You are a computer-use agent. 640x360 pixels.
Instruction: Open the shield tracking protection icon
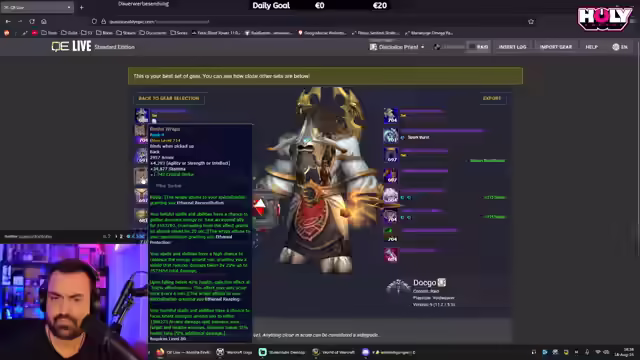click(94, 21)
